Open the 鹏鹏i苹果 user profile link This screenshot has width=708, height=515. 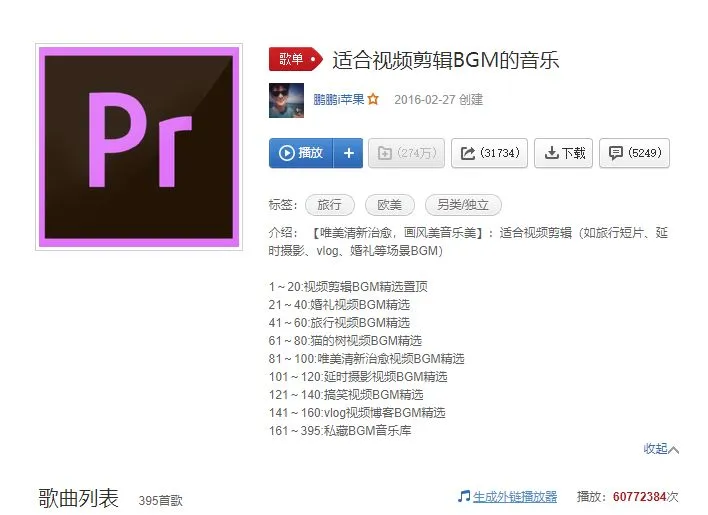[339, 99]
